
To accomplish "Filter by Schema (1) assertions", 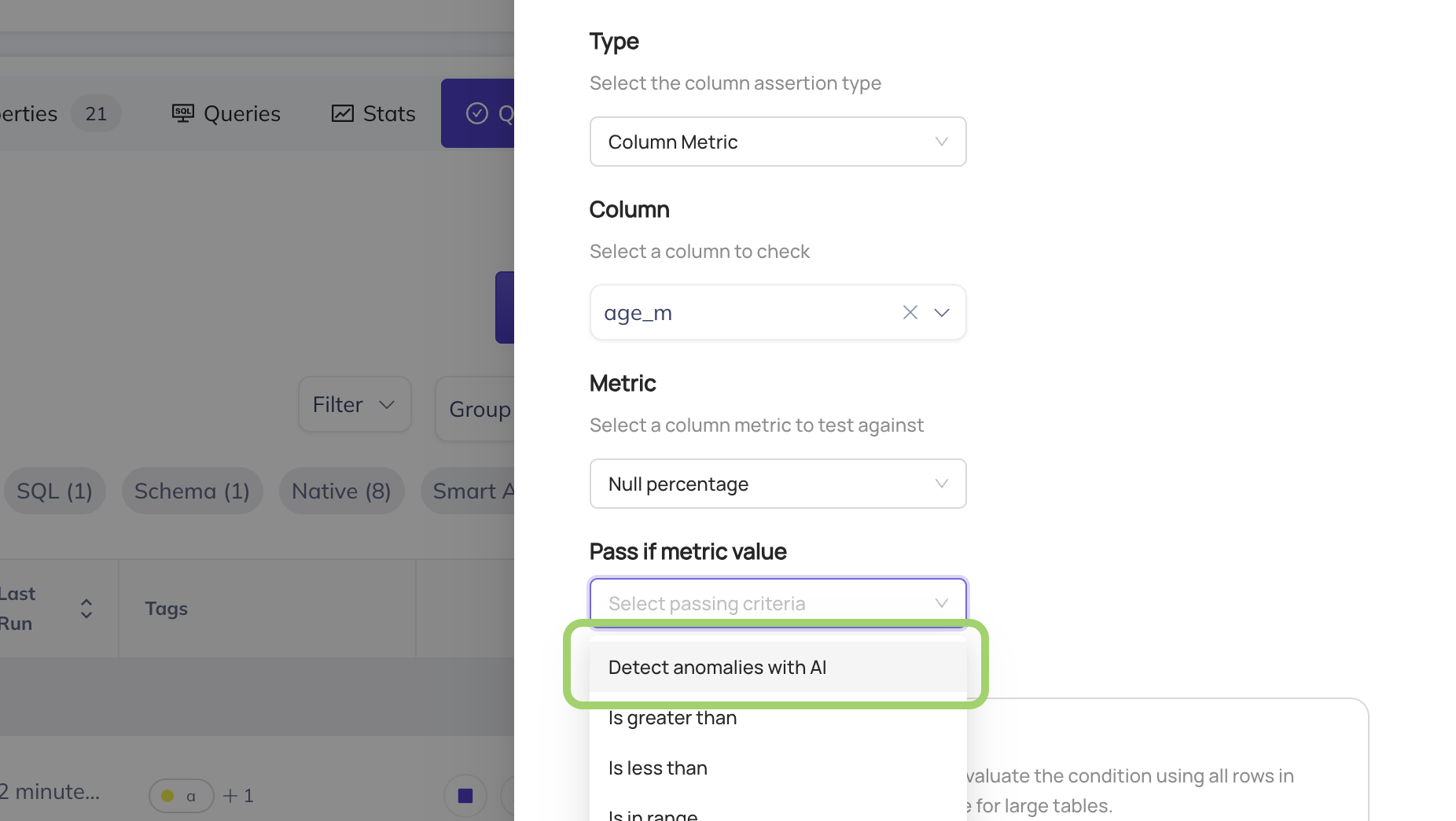I will 192,491.
